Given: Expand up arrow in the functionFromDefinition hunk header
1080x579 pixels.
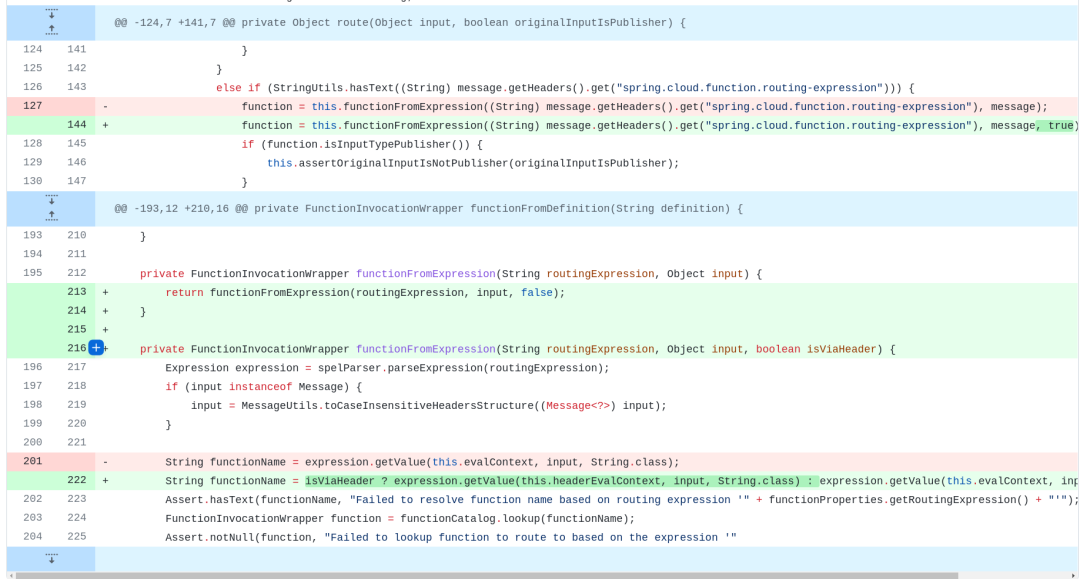Looking at the screenshot, I should coord(51,216).
